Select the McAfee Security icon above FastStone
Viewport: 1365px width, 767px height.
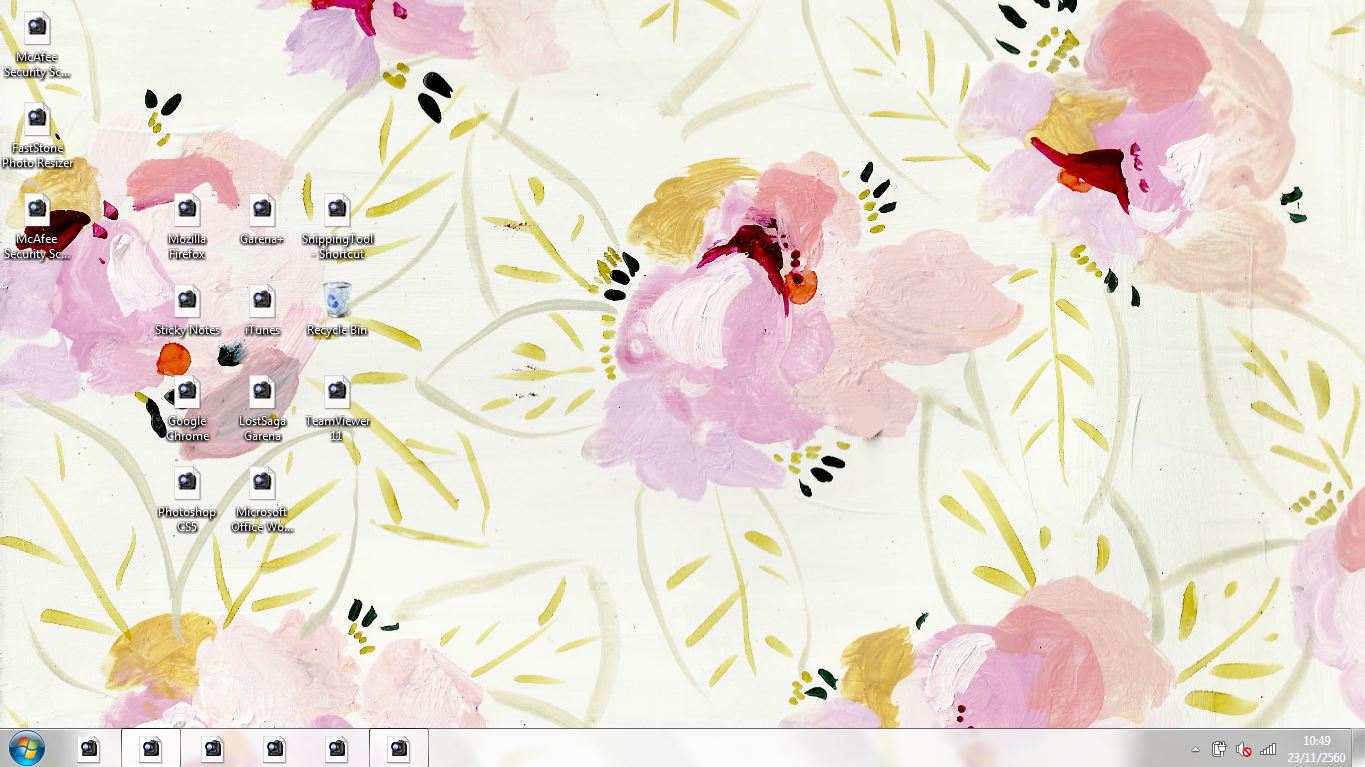click(x=37, y=29)
